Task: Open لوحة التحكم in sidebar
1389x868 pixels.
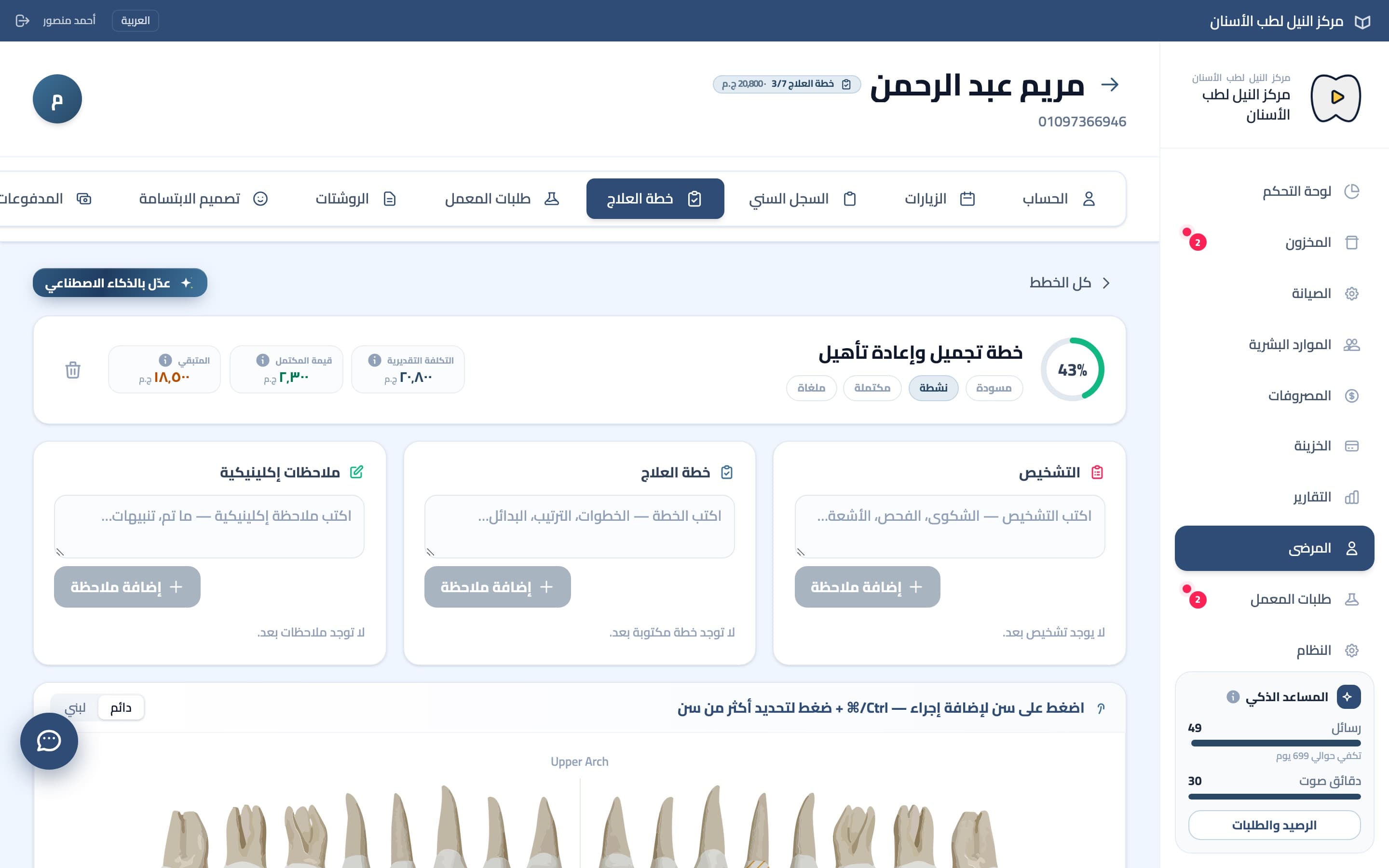Action: (1274, 191)
